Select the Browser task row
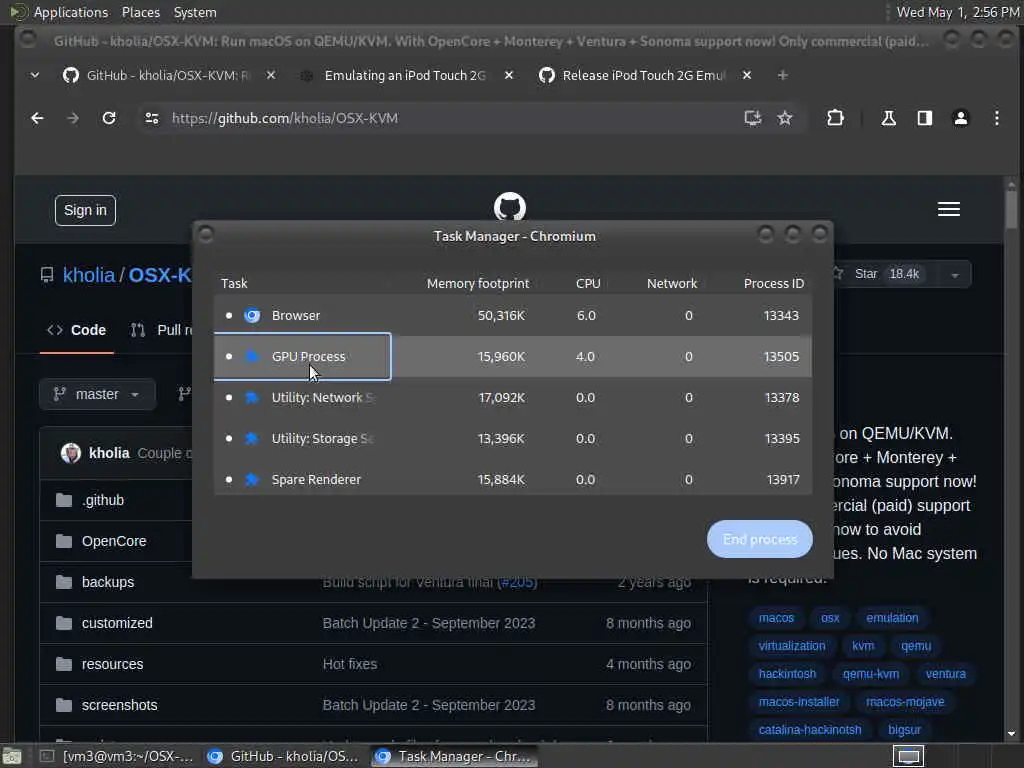This screenshot has width=1024, height=768. click(513, 315)
